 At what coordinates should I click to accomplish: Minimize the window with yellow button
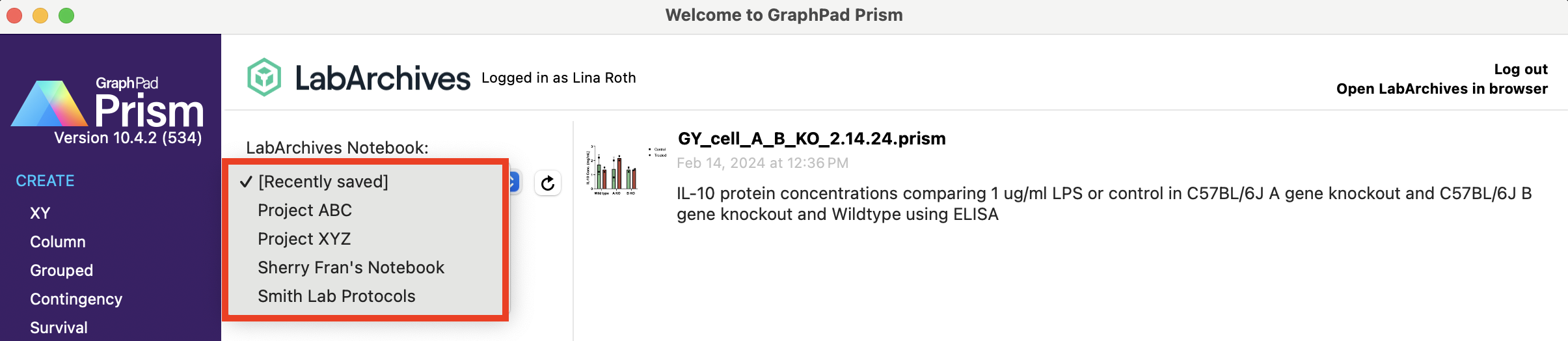pyautogui.click(x=40, y=16)
